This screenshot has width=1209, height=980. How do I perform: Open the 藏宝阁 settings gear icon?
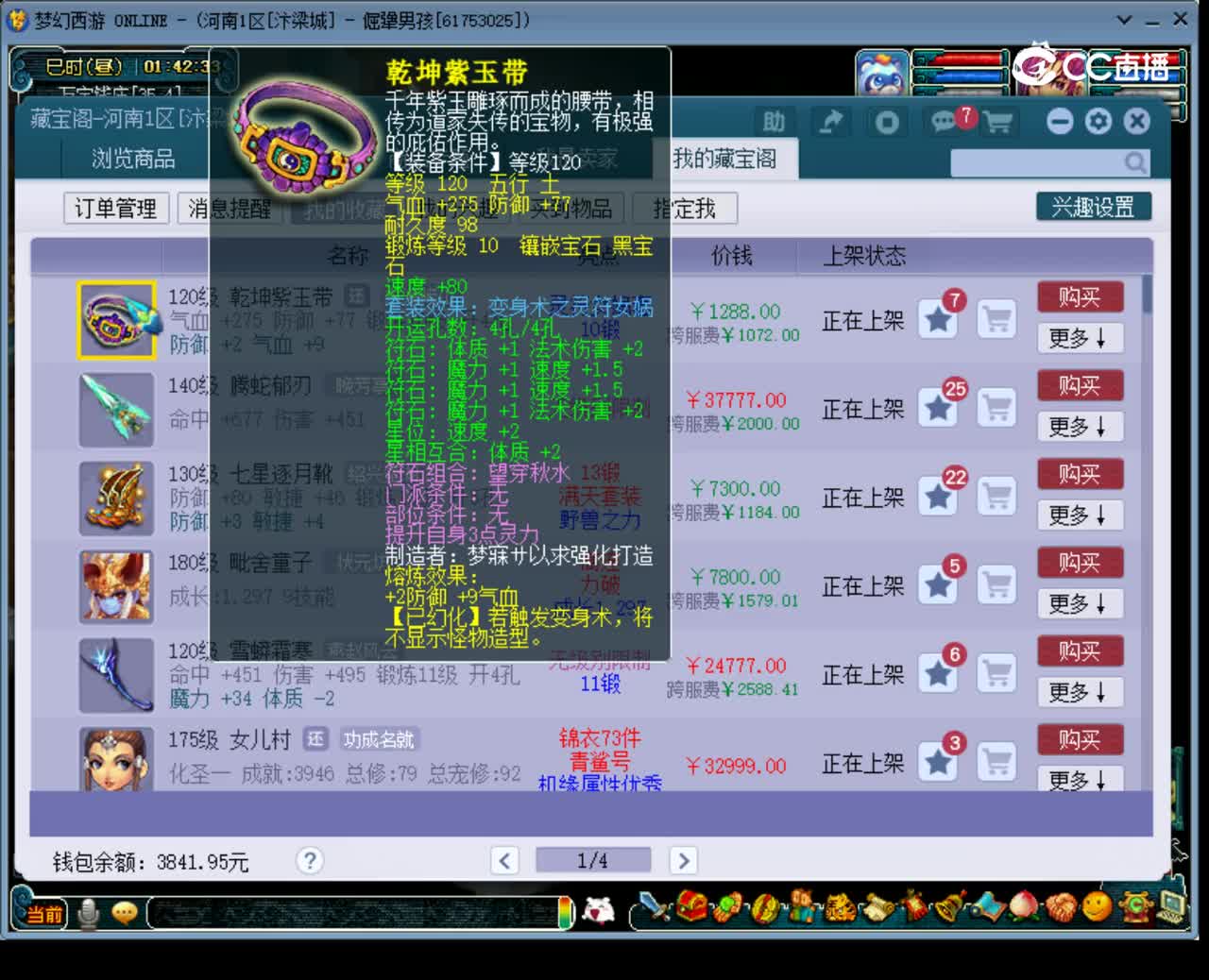1098,121
